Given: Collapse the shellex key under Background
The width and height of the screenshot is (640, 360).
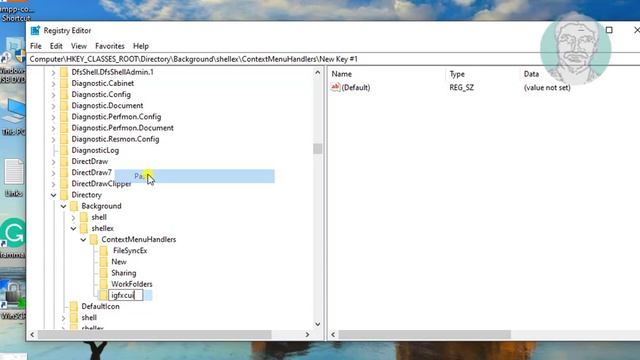Looking at the screenshot, I should click(73, 229).
